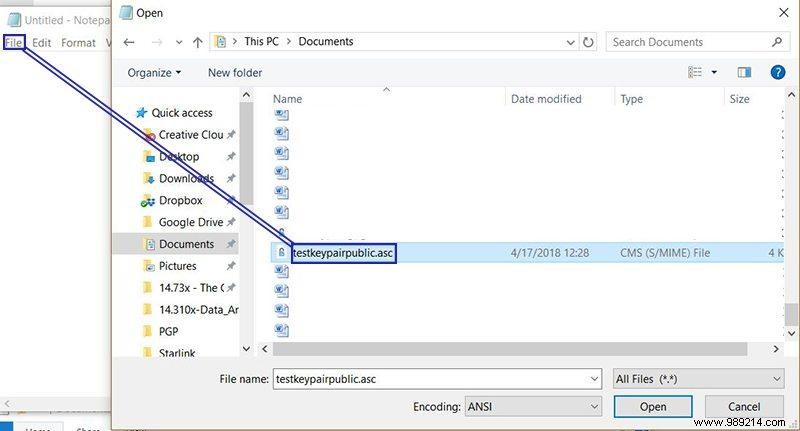800x431 pixels.
Task: Select the PGP folder in sidebar
Action: pos(168,332)
